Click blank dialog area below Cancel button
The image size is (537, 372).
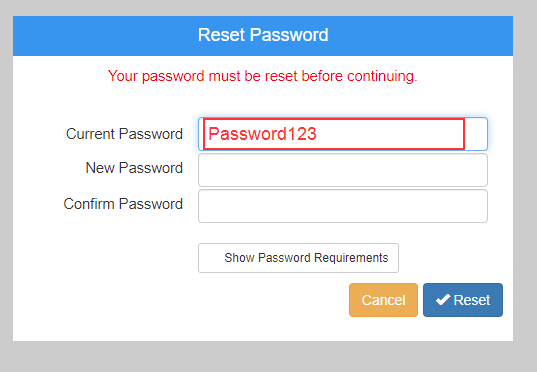coord(383,329)
